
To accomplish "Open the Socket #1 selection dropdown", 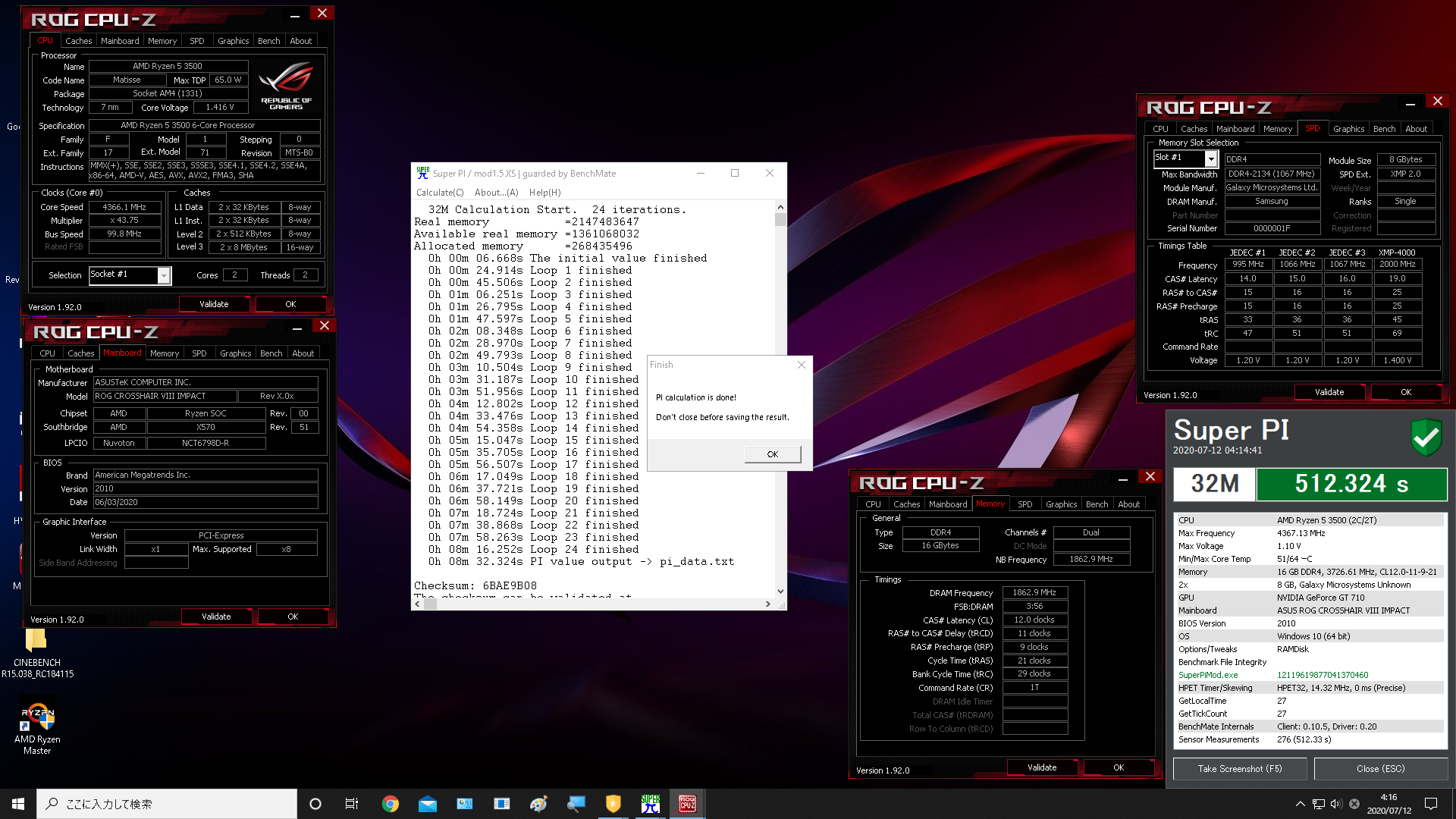I will coord(164,275).
